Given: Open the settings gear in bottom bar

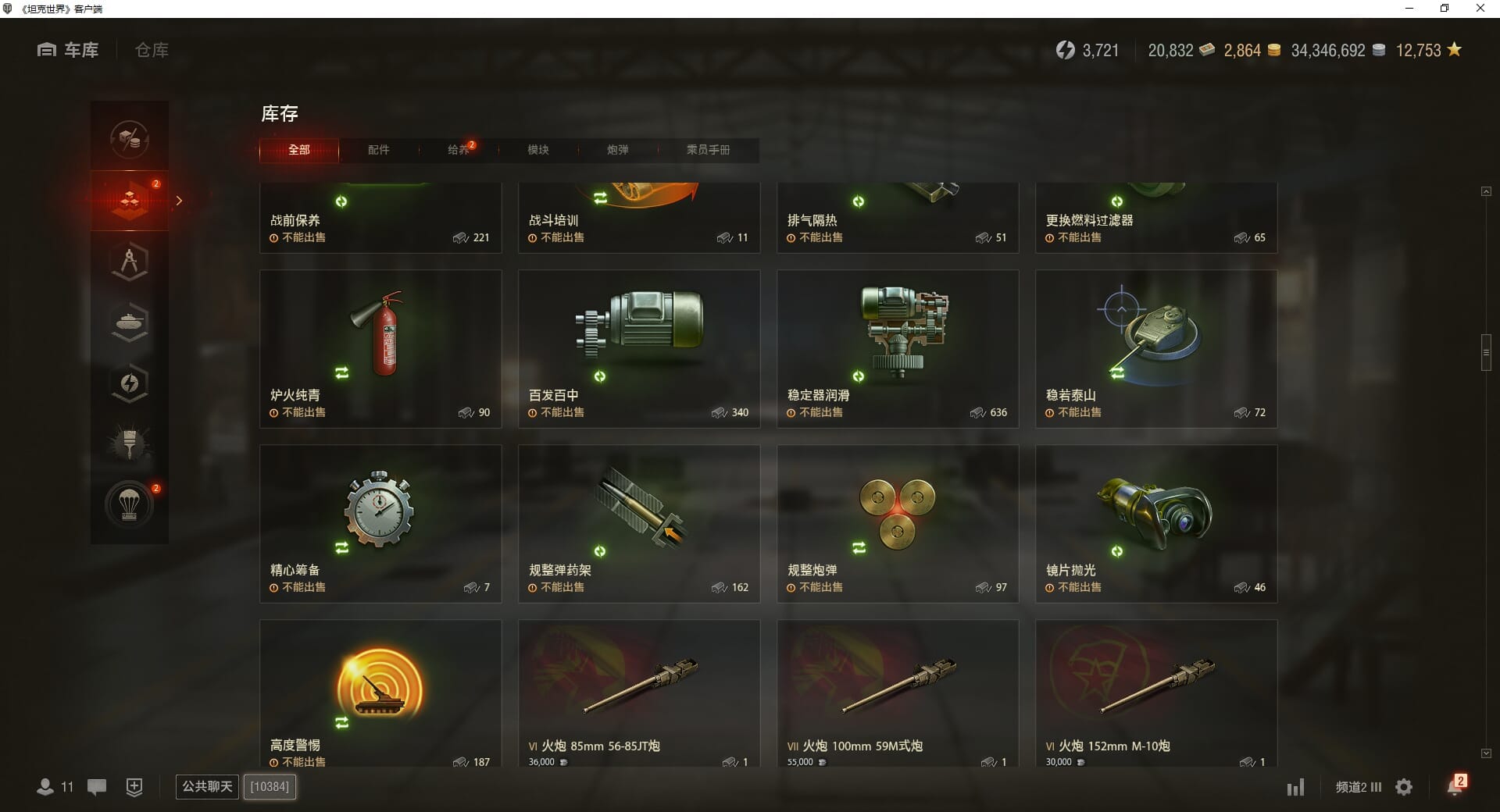Looking at the screenshot, I should tap(1404, 787).
